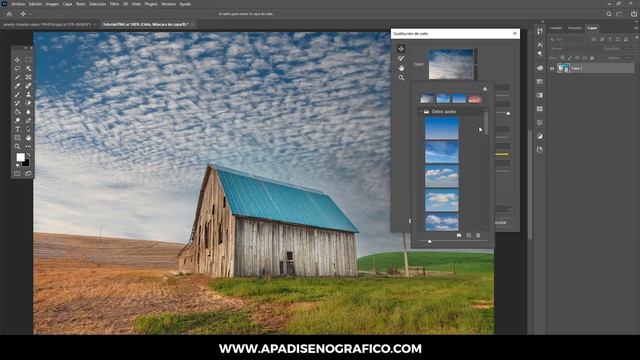Select the Zoom tool in the main toolbar
The width and height of the screenshot is (640, 360).
[x=17, y=147]
